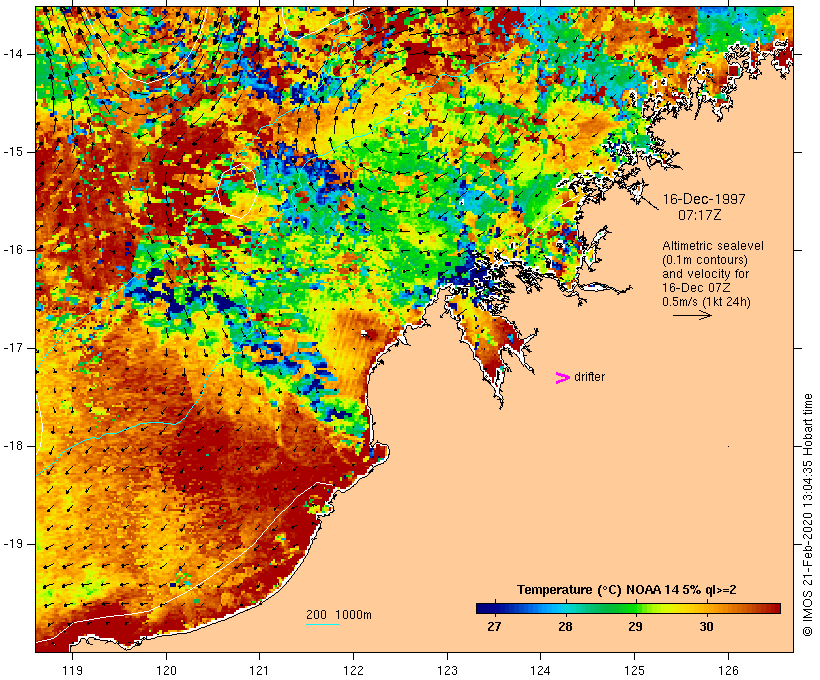Click the longitude axis label '125'
The height and width of the screenshot is (680, 820).
pyautogui.click(x=635, y=671)
